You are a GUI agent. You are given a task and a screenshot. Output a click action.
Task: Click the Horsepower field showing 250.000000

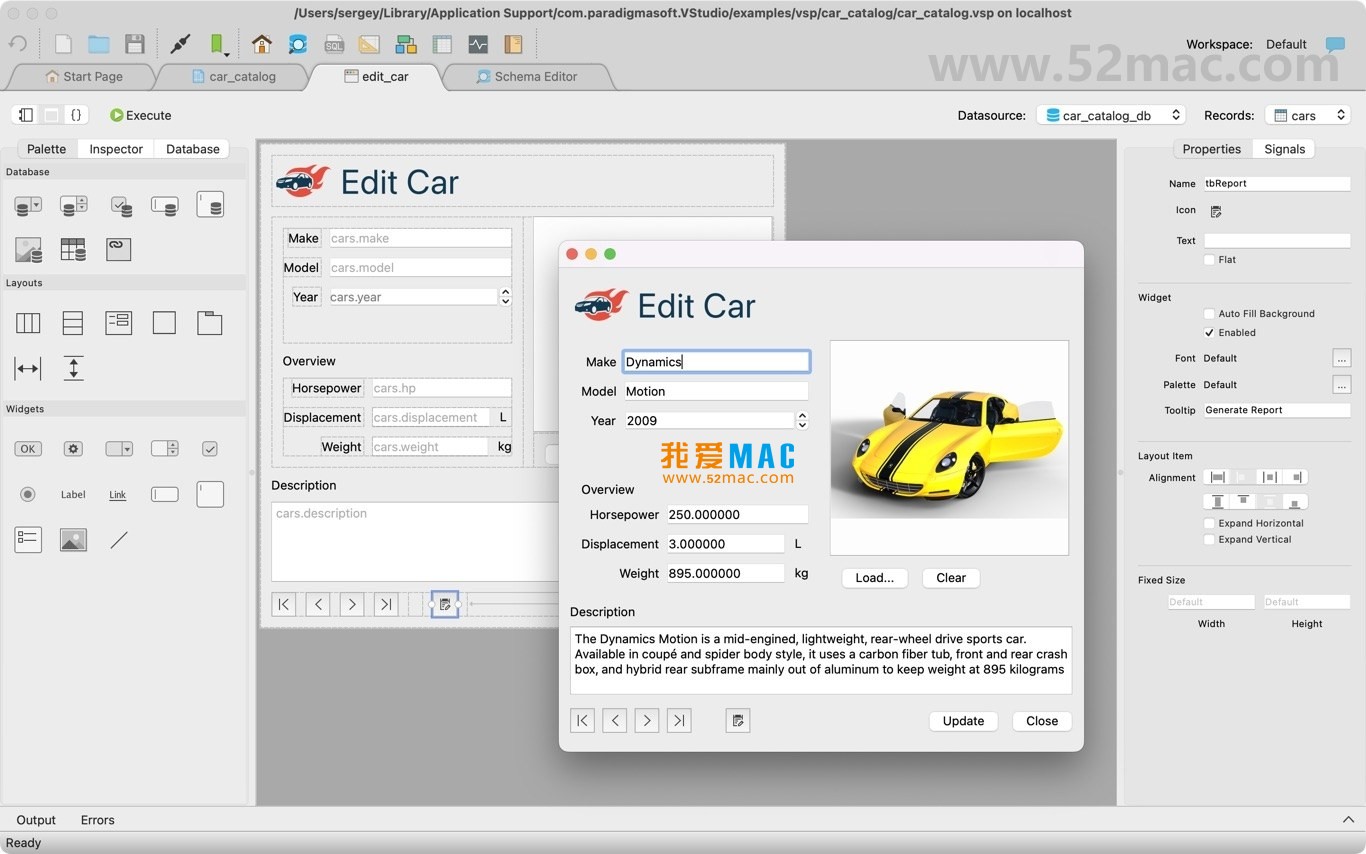pyautogui.click(x=736, y=515)
